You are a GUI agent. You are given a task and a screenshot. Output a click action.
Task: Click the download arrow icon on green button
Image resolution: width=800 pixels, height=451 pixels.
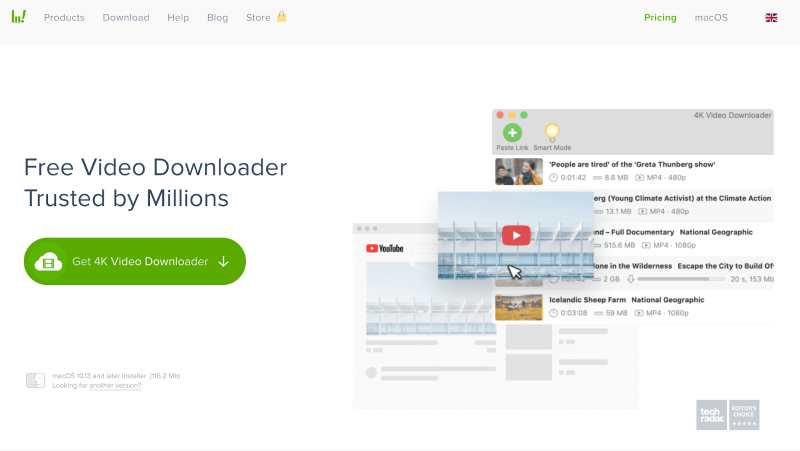tap(223, 262)
